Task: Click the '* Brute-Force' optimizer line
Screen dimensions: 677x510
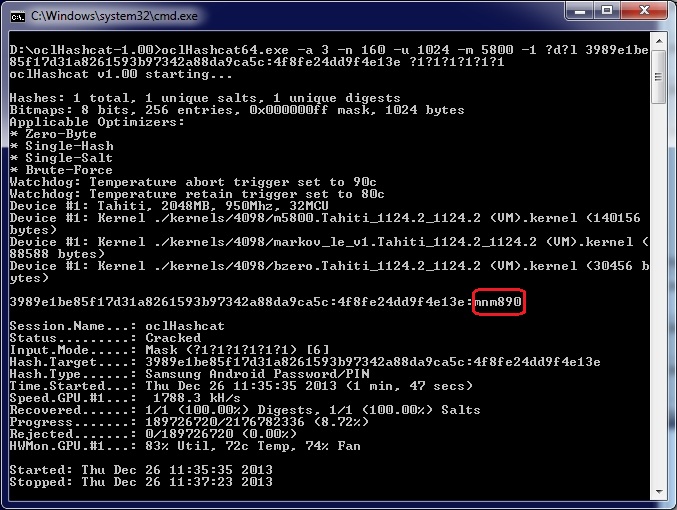Action: point(61,170)
